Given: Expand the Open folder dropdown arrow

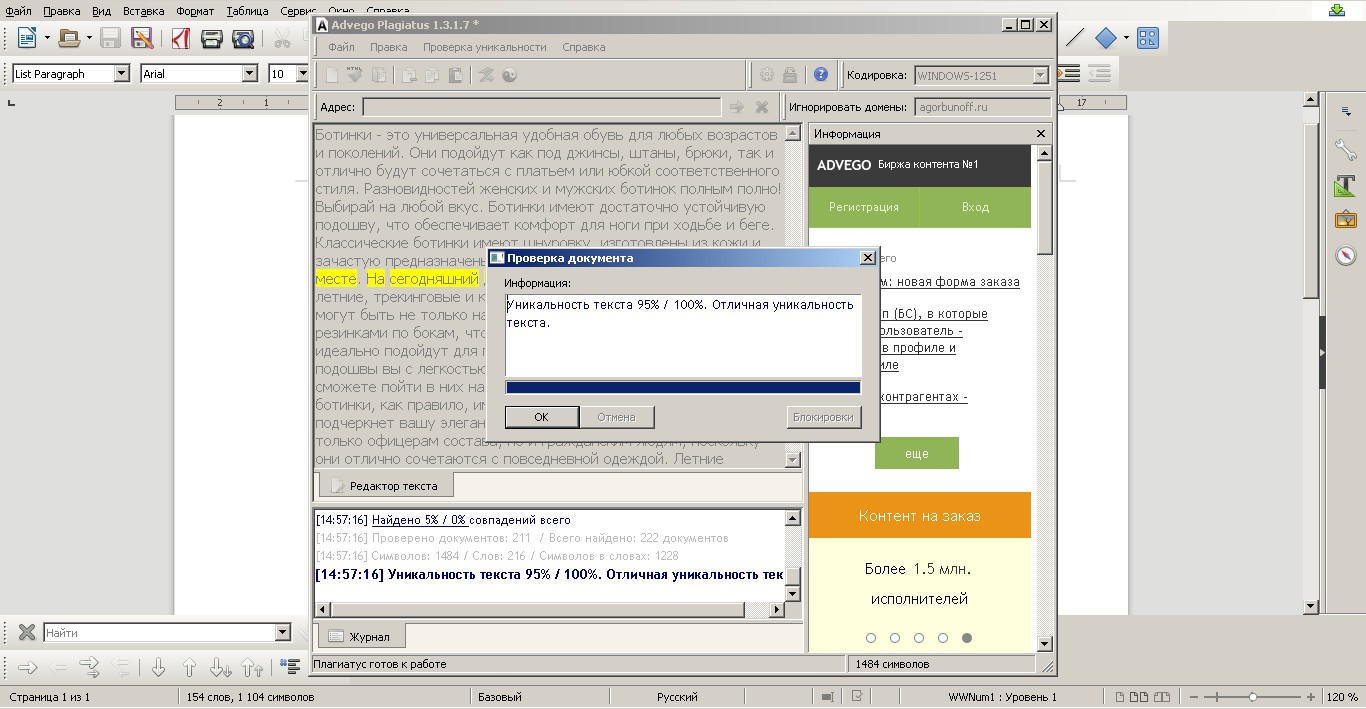Looking at the screenshot, I should 89,39.
